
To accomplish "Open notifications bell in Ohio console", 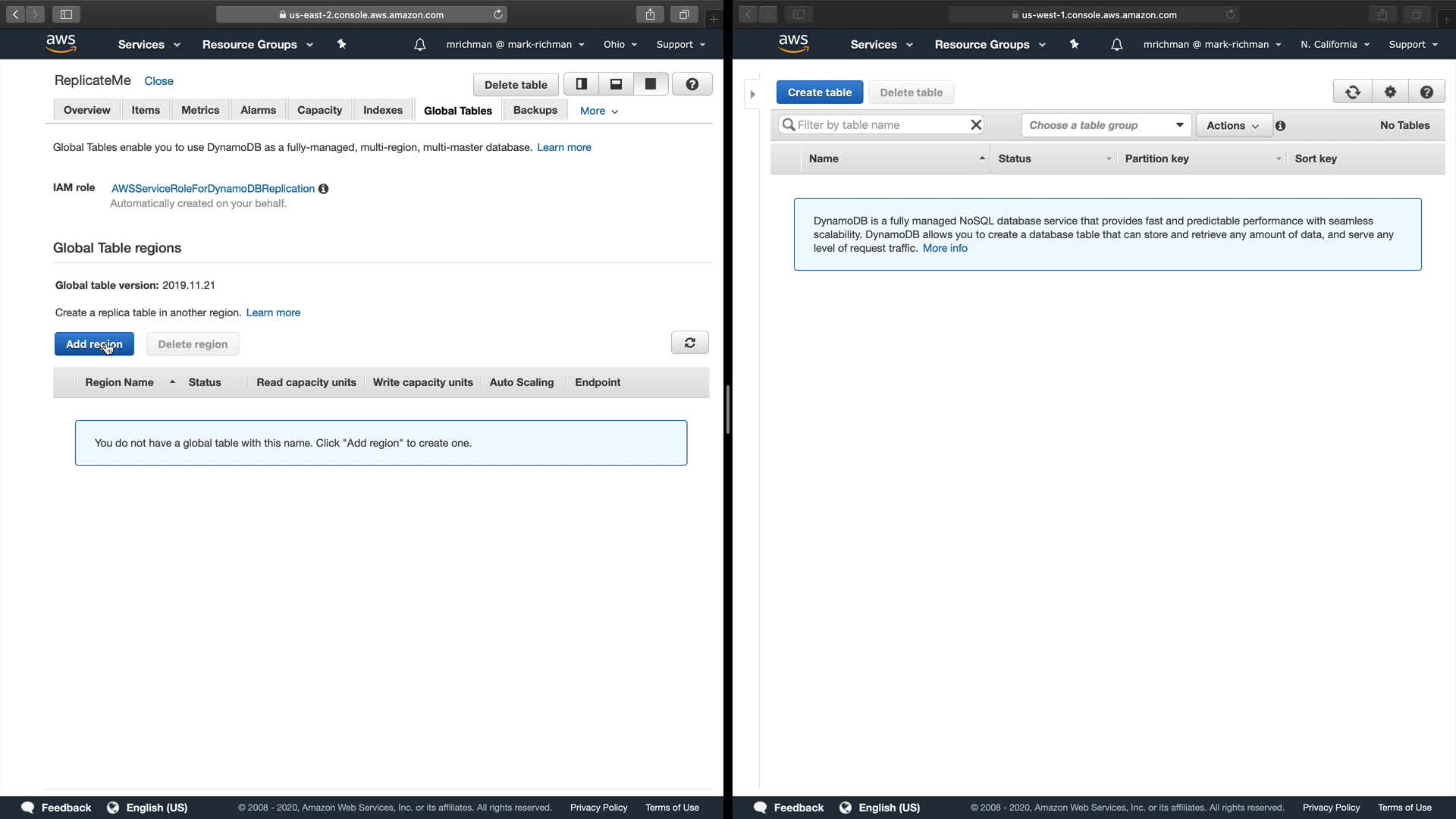I will click(419, 45).
